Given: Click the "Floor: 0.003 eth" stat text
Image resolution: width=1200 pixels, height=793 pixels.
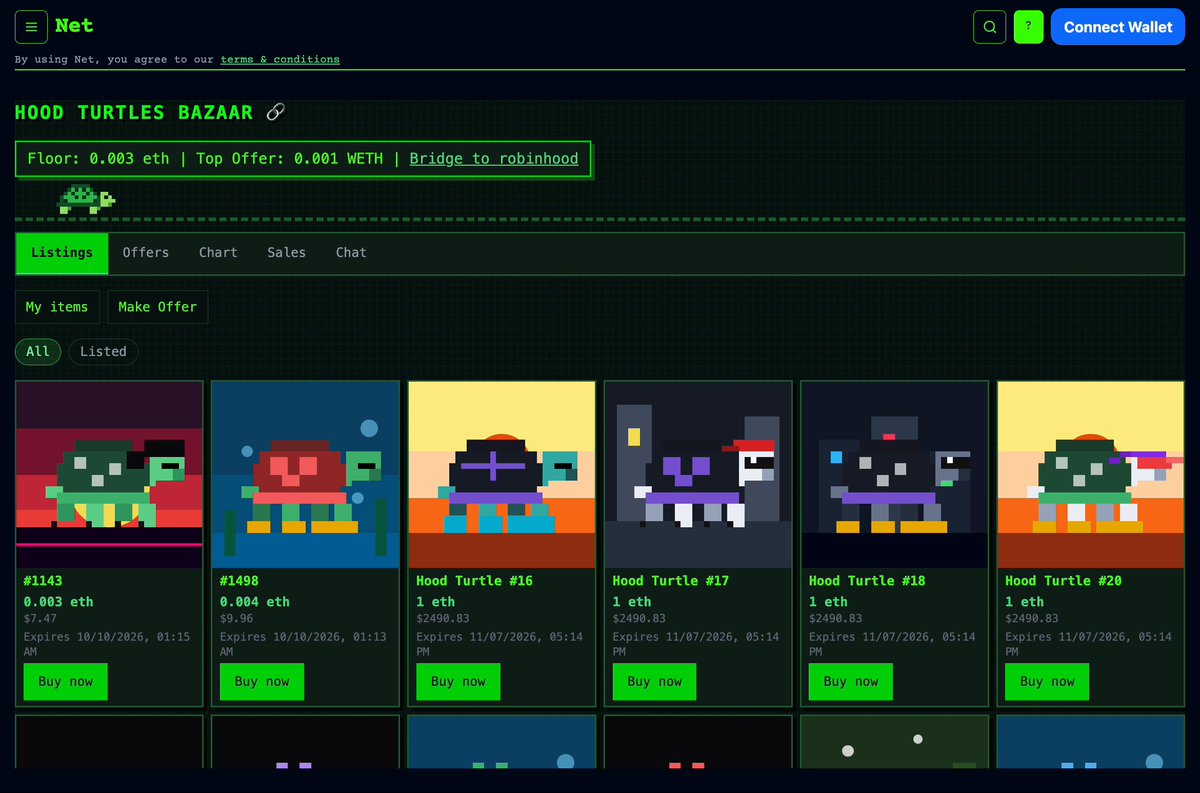Looking at the screenshot, I should coord(99,158).
